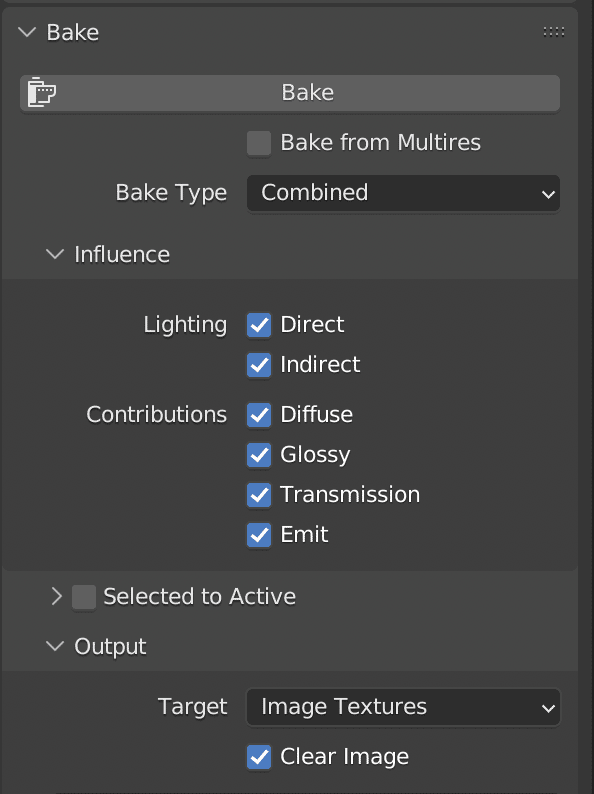Enable Bake from Multires checkbox
The image size is (594, 794).
pos(259,143)
